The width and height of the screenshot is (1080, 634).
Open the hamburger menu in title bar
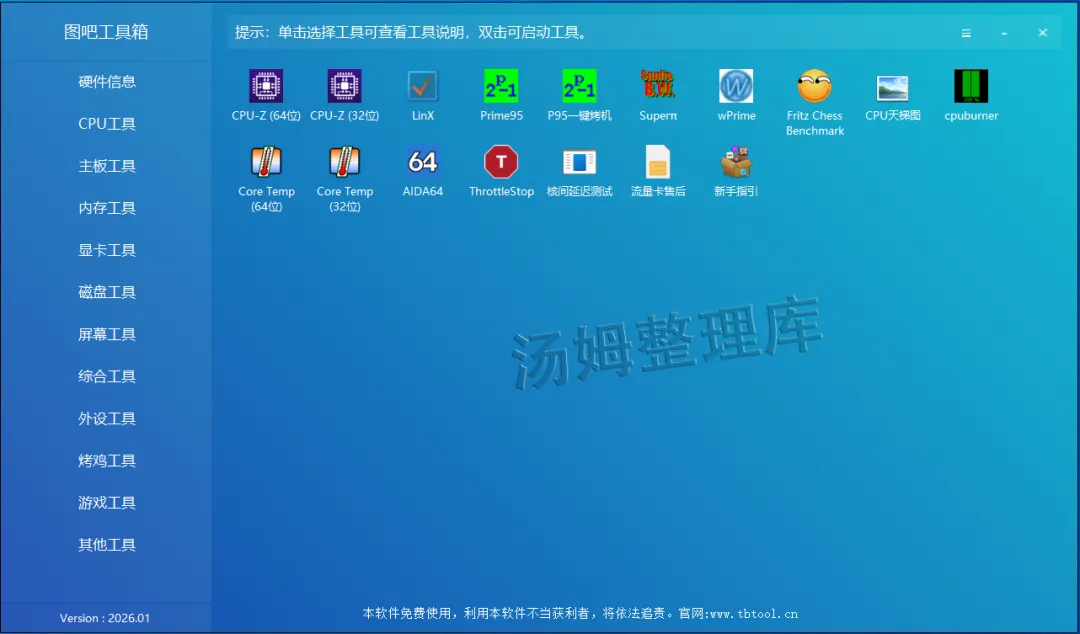(x=966, y=33)
